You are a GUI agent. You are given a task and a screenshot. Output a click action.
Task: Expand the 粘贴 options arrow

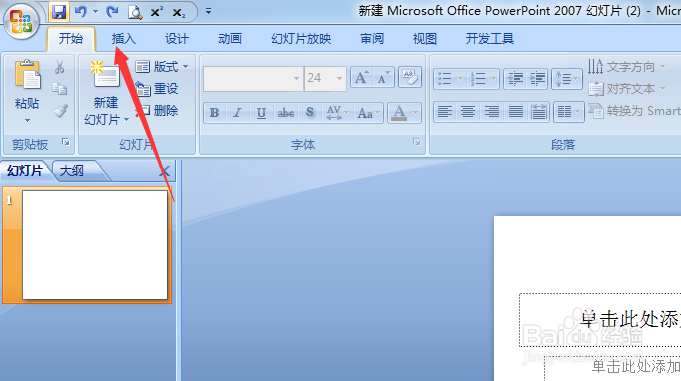tap(27, 120)
